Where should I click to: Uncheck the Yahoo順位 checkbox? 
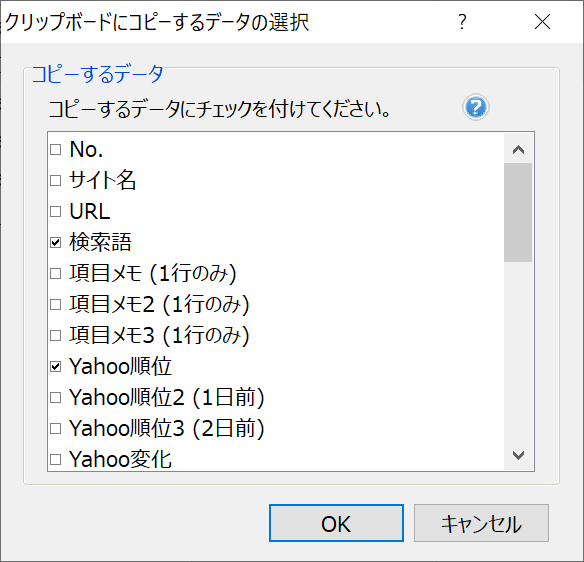[x=55, y=366]
